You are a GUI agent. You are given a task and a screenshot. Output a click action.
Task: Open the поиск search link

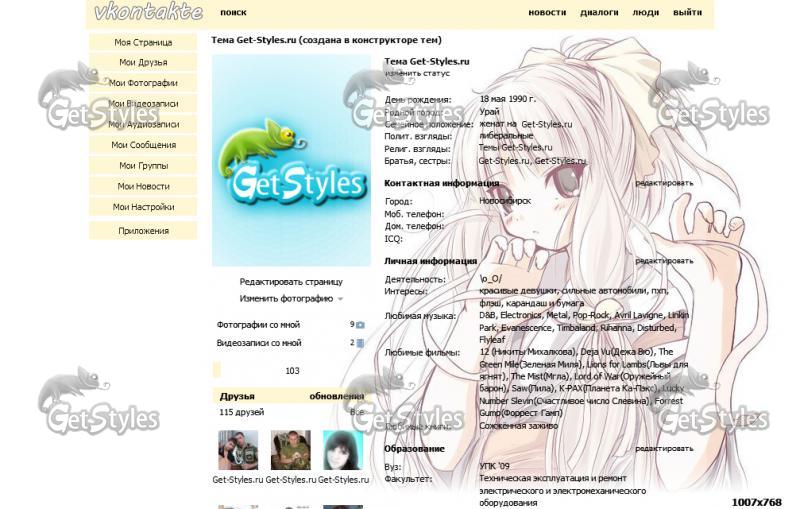[x=233, y=12]
